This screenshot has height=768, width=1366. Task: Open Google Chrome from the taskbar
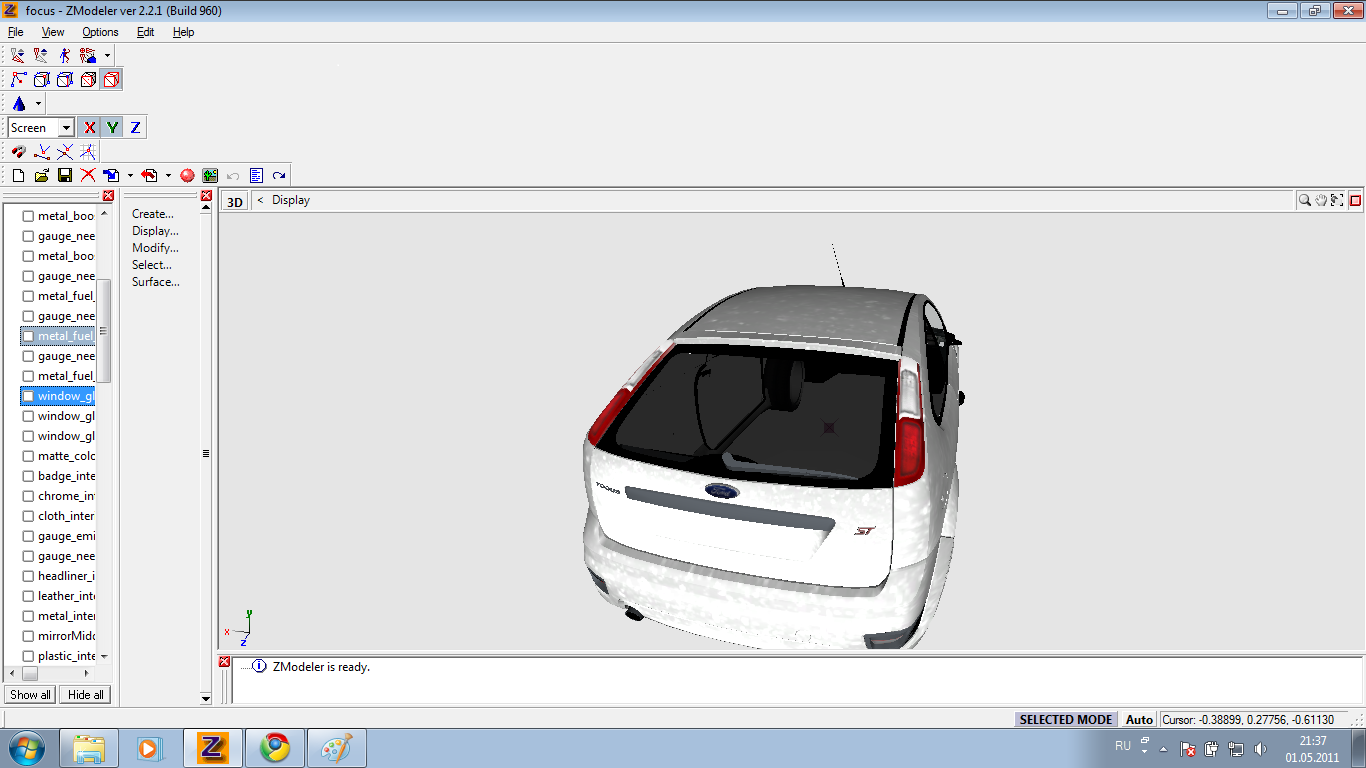[x=275, y=748]
